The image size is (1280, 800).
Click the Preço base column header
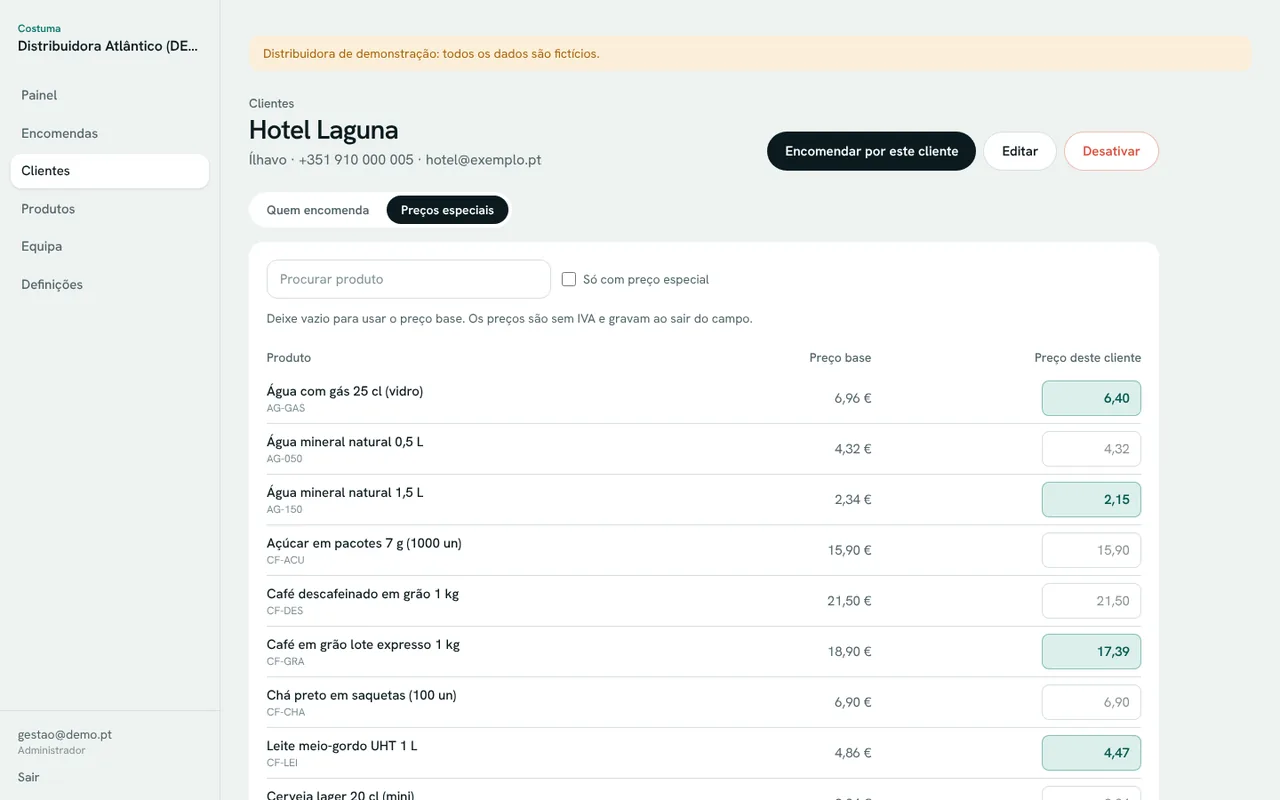[x=840, y=358]
